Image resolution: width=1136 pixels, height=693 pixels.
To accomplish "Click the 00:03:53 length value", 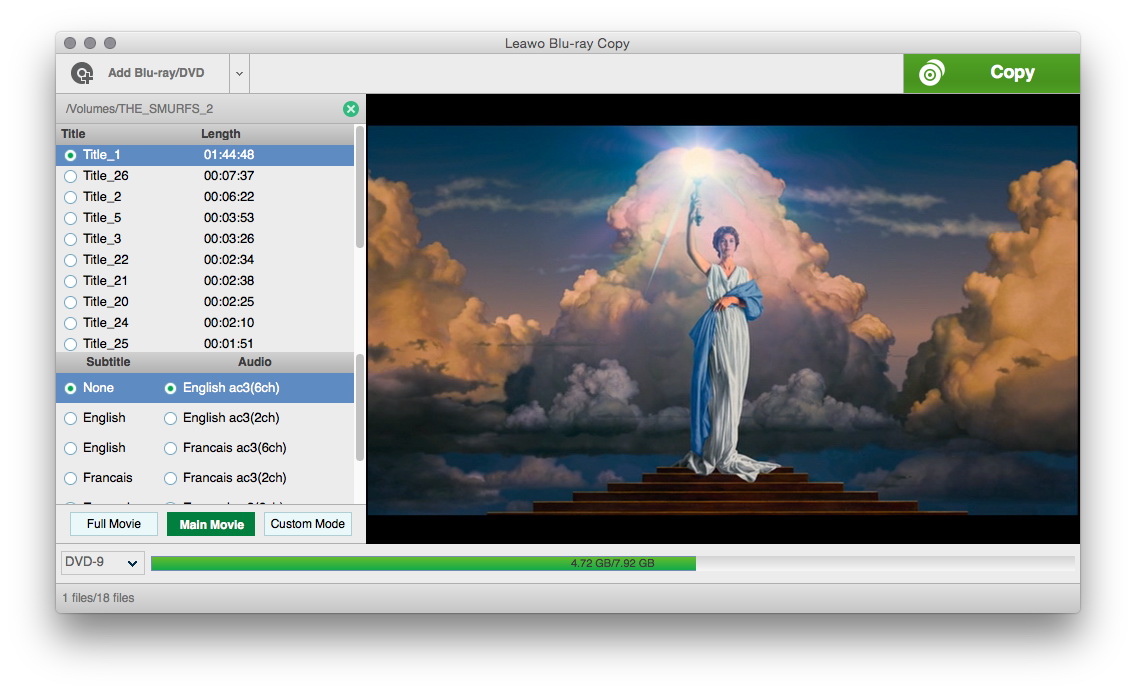I will (x=228, y=218).
